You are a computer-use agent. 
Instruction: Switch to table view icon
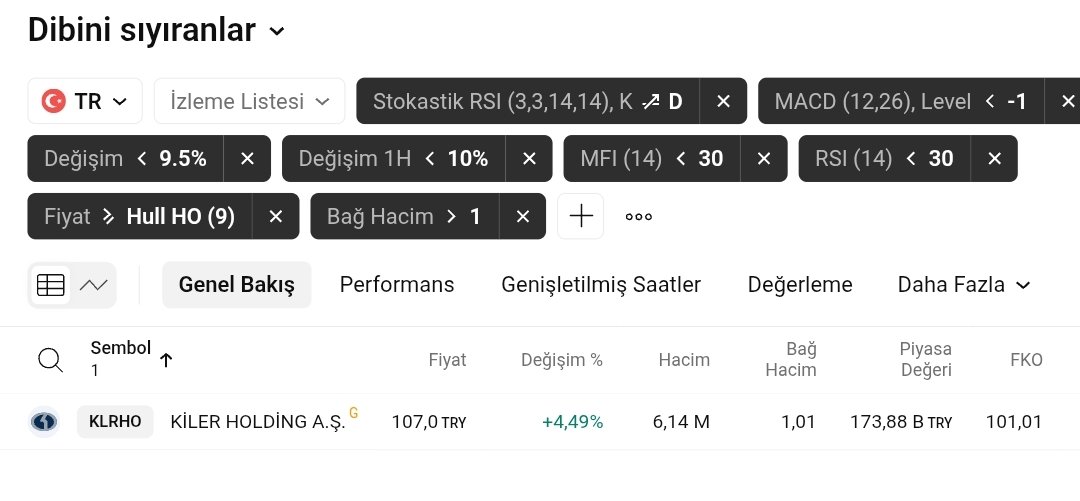[x=50, y=285]
